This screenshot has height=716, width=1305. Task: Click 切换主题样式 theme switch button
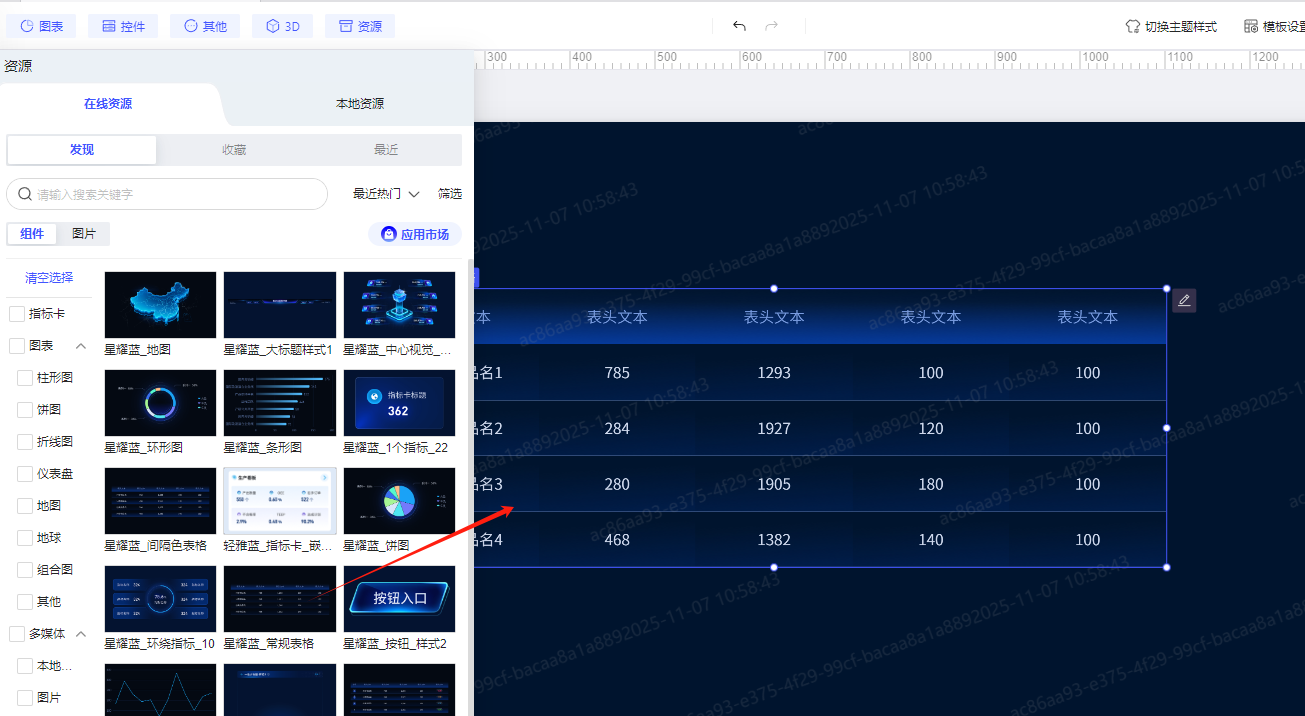click(x=1171, y=26)
